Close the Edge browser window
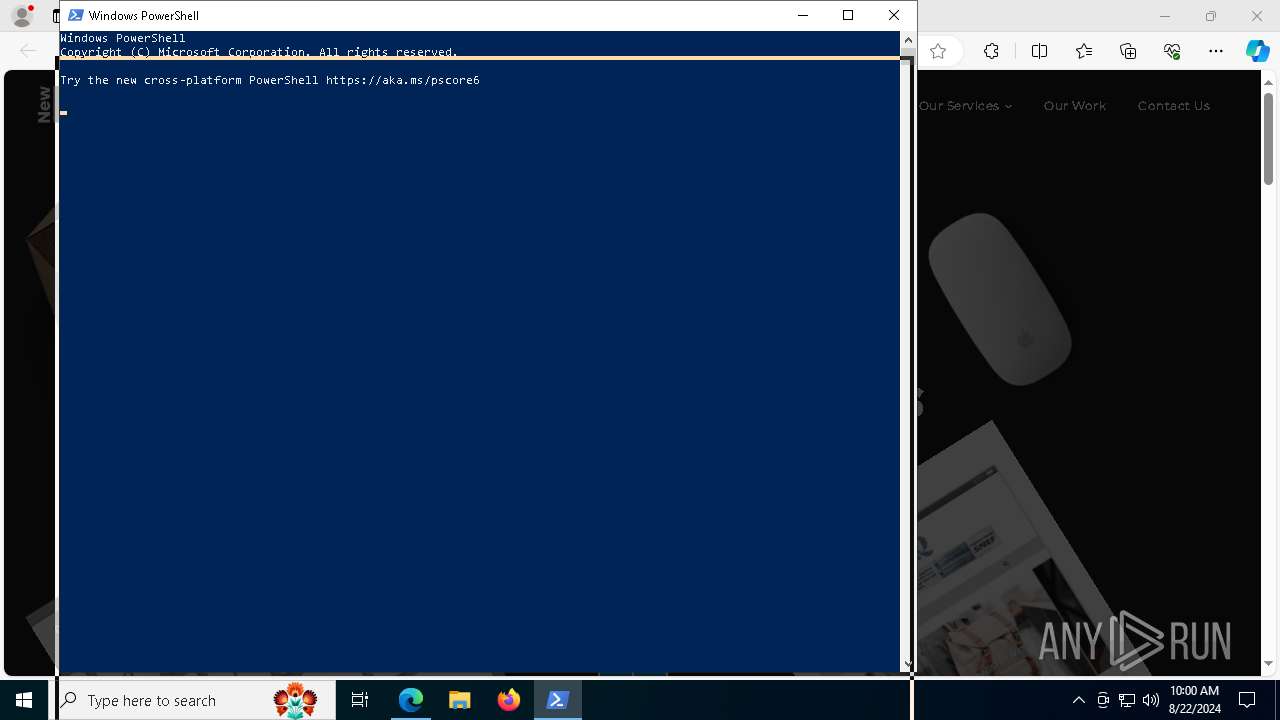This screenshot has width=1280, height=720. pyautogui.click(x=1257, y=16)
